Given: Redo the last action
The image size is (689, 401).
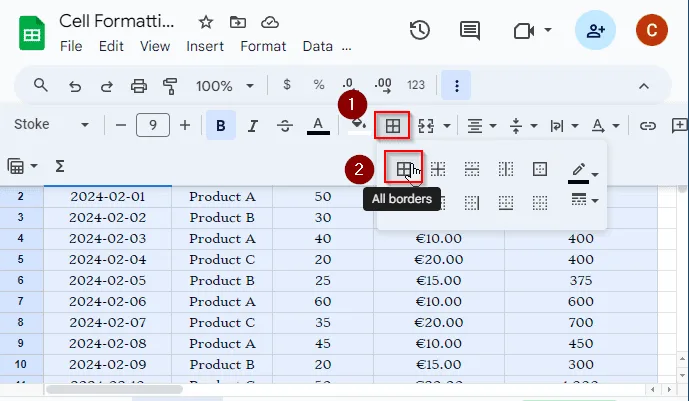Looking at the screenshot, I should point(107,86).
